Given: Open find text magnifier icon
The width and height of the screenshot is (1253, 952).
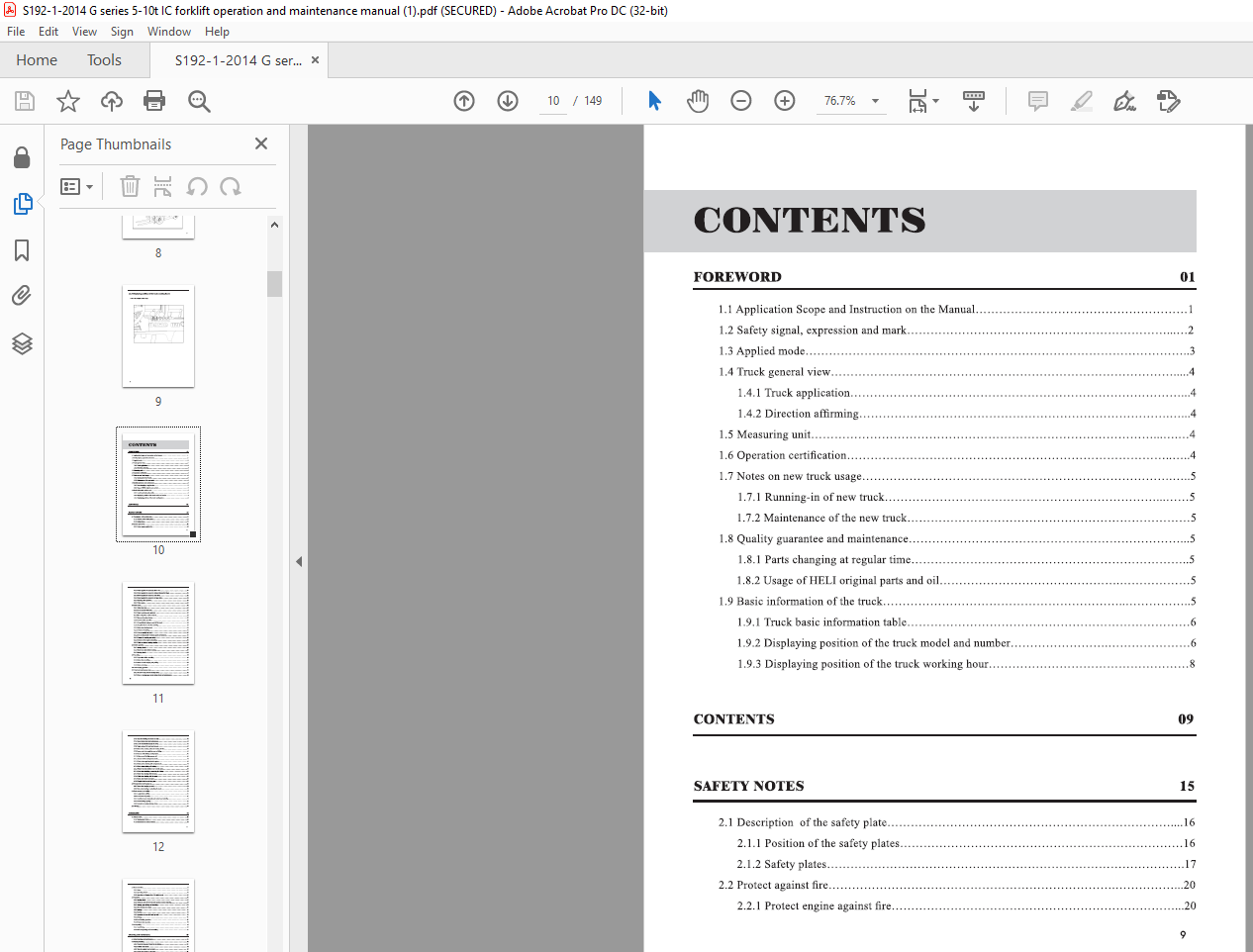Looking at the screenshot, I should 199,101.
